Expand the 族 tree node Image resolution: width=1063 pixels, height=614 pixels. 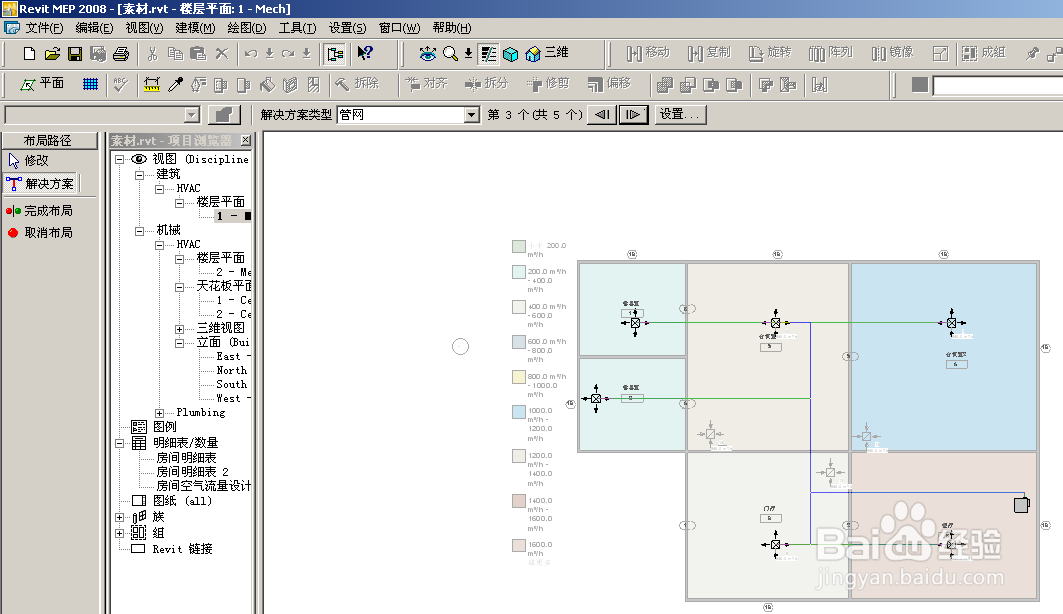(119, 517)
